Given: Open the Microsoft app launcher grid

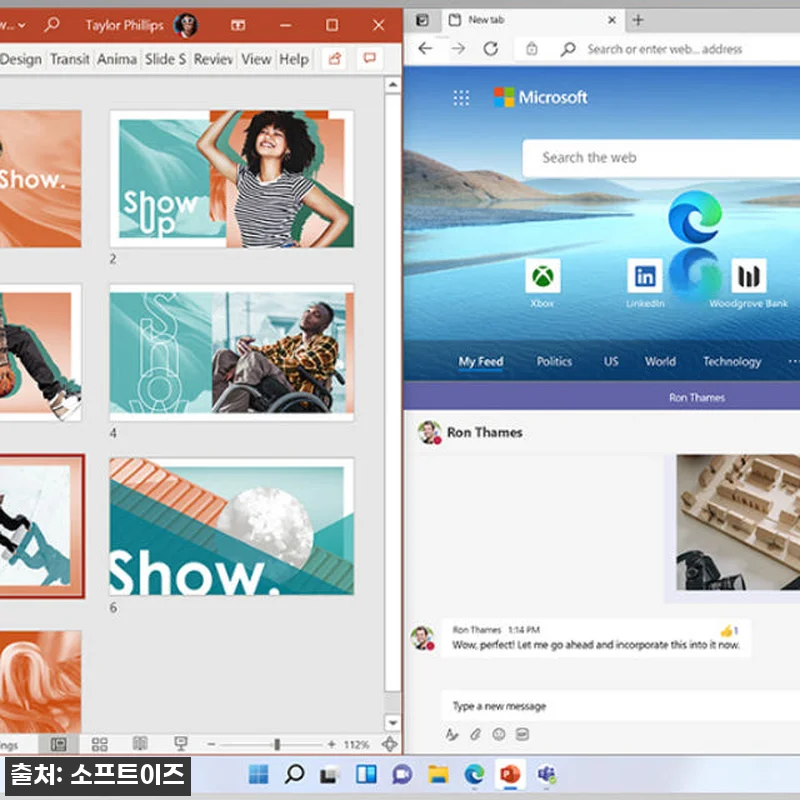Looking at the screenshot, I should (461, 97).
